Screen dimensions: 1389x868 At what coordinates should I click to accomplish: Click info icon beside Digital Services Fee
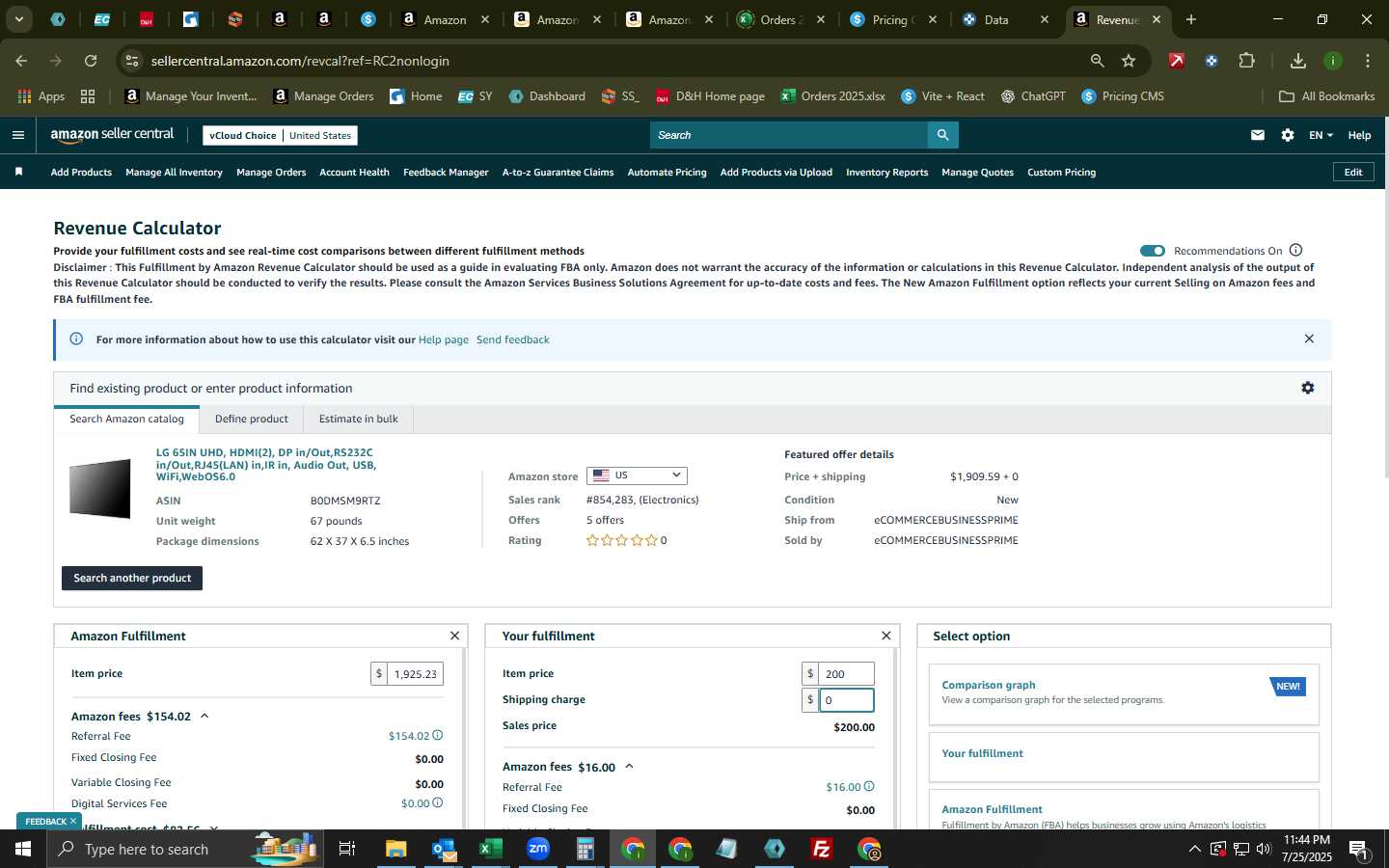(x=437, y=802)
